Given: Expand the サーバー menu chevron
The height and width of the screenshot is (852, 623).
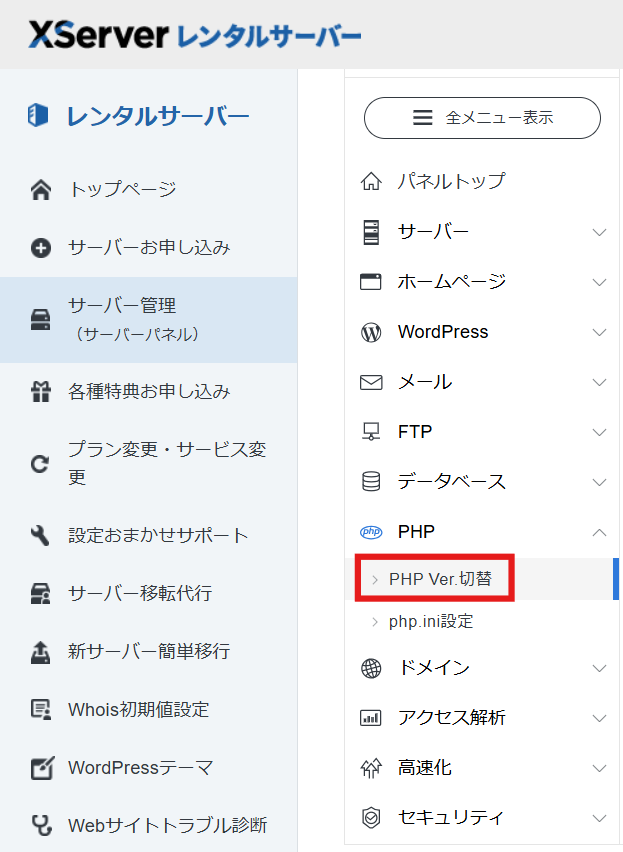Looking at the screenshot, I should point(599,232).
